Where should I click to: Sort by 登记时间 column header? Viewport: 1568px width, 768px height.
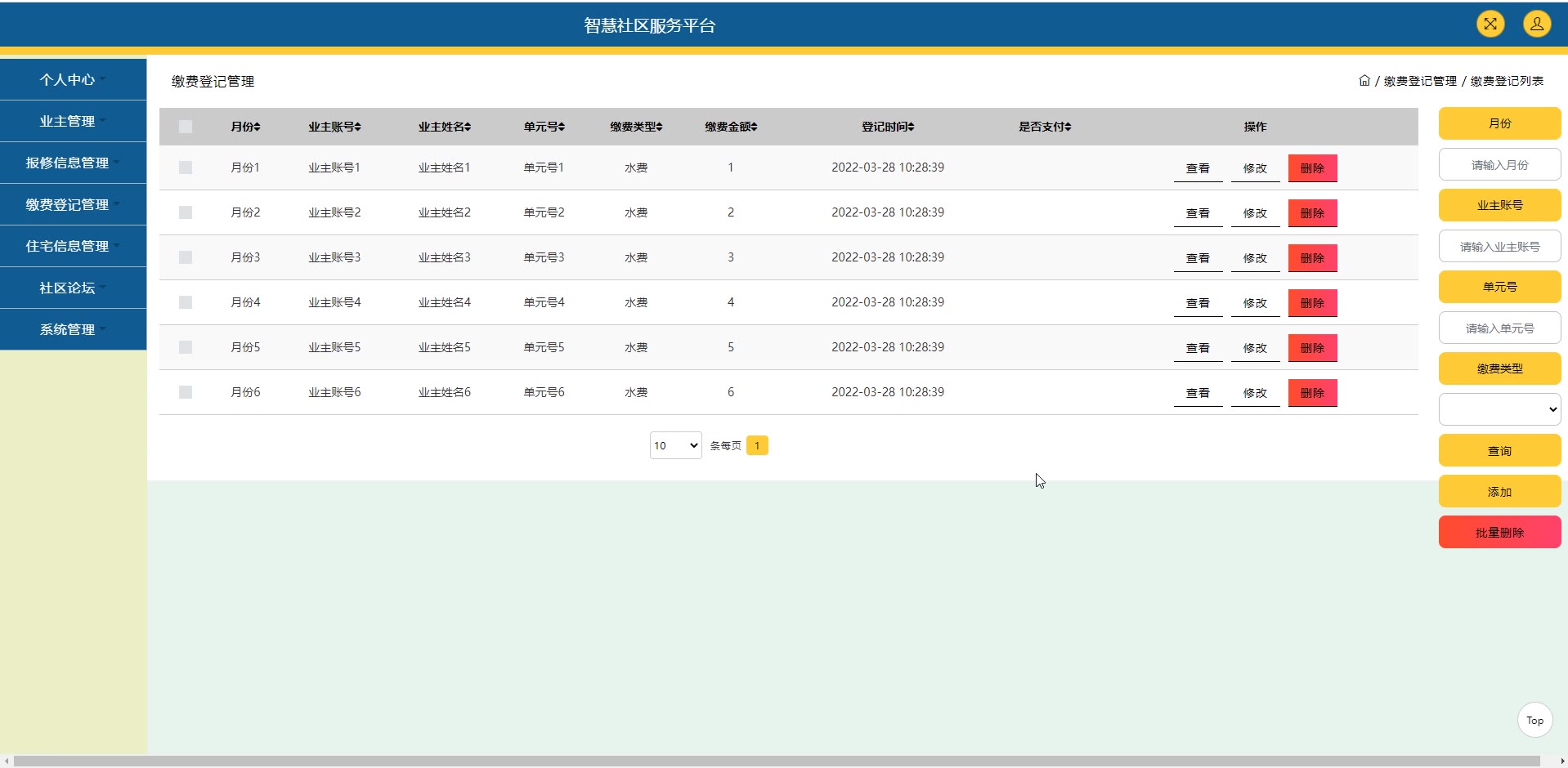[x=888, y=127]
